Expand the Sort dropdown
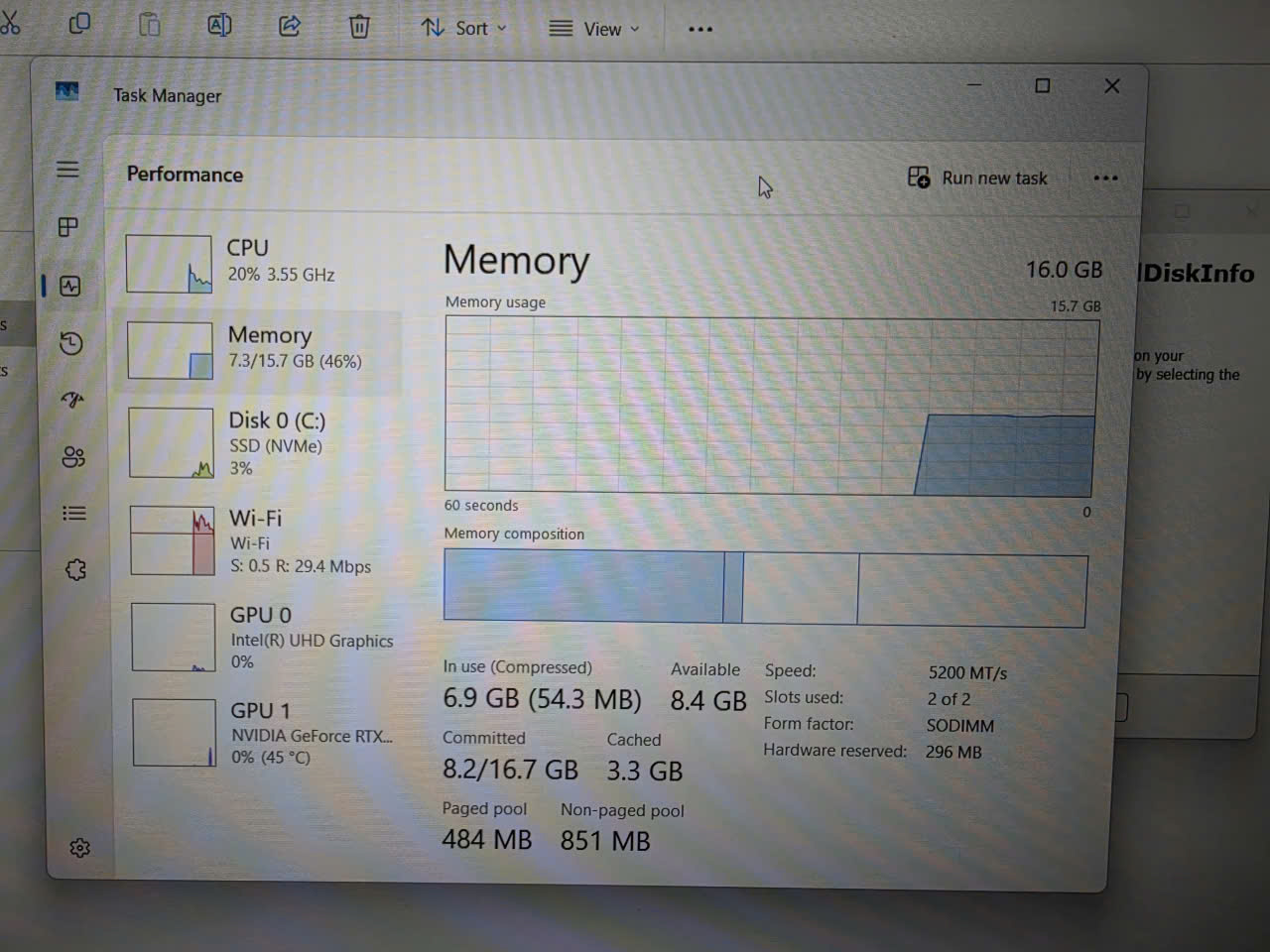1270x952 pixels. pos(463,28)
